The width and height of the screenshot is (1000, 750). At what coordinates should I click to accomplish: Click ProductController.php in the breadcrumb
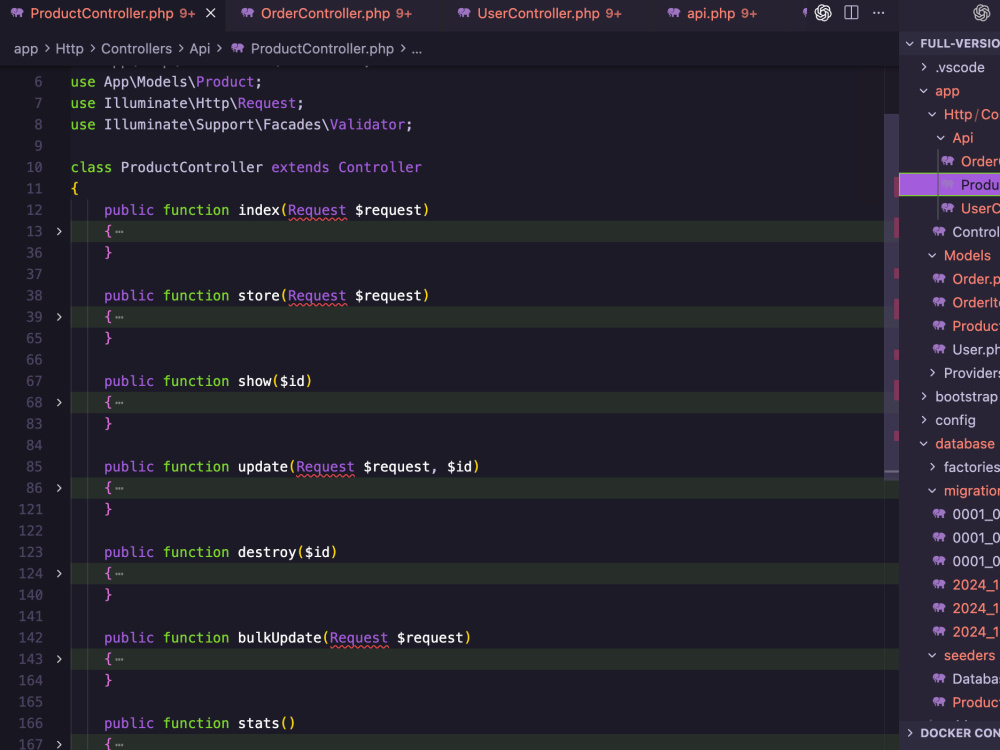322,49
